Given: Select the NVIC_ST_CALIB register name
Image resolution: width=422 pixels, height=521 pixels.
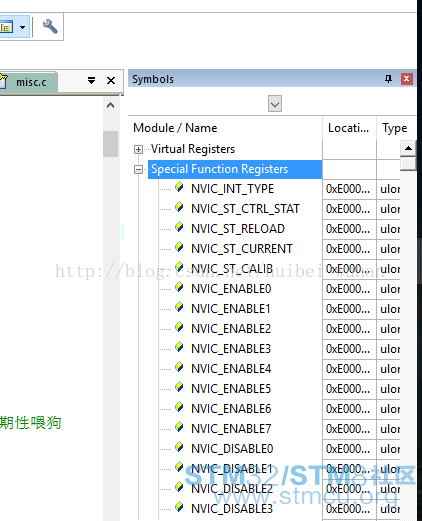Looking at the screenshot, I should click(232, 269).
